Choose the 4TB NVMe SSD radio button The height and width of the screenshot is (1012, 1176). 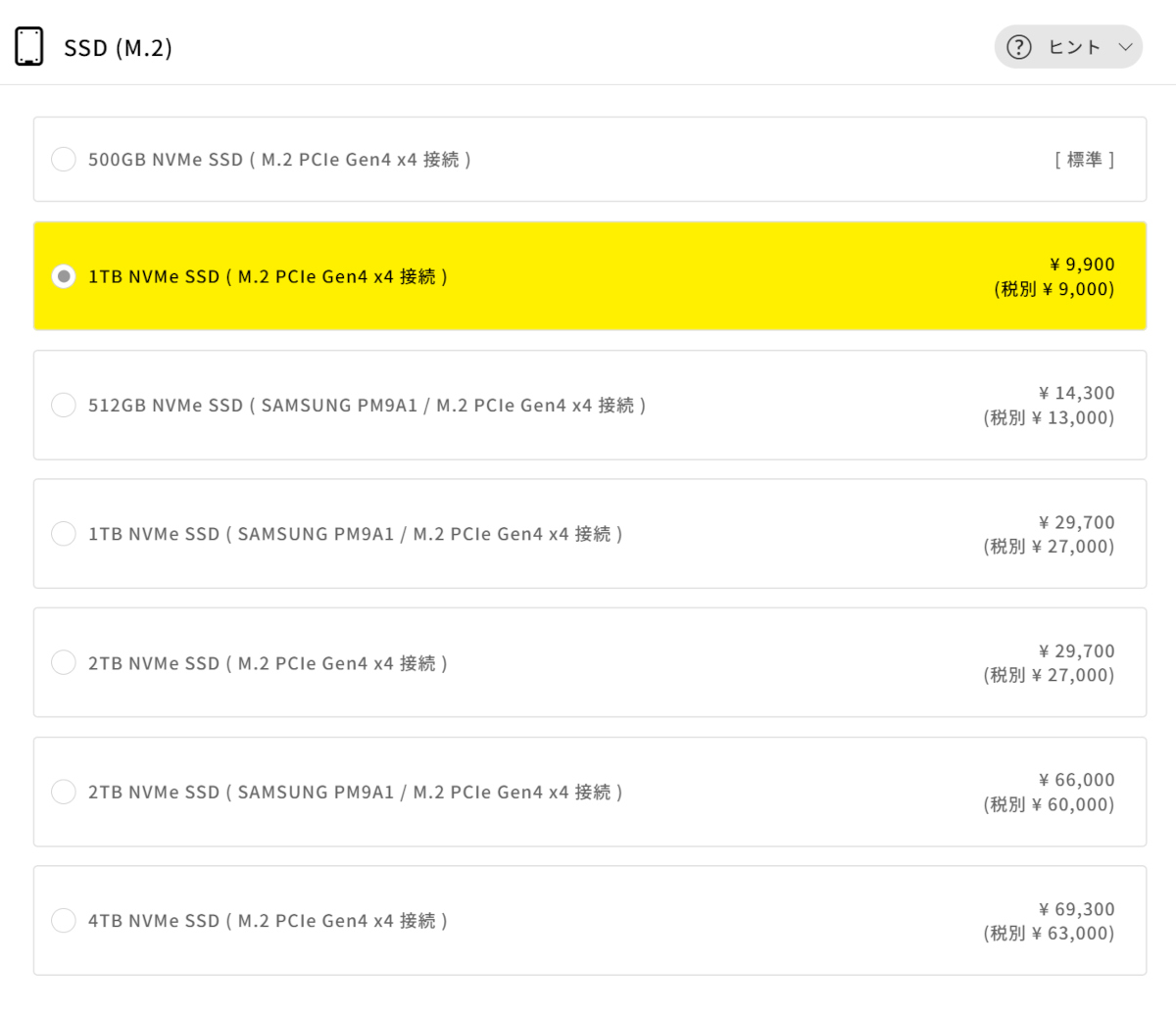click(64, 921)
